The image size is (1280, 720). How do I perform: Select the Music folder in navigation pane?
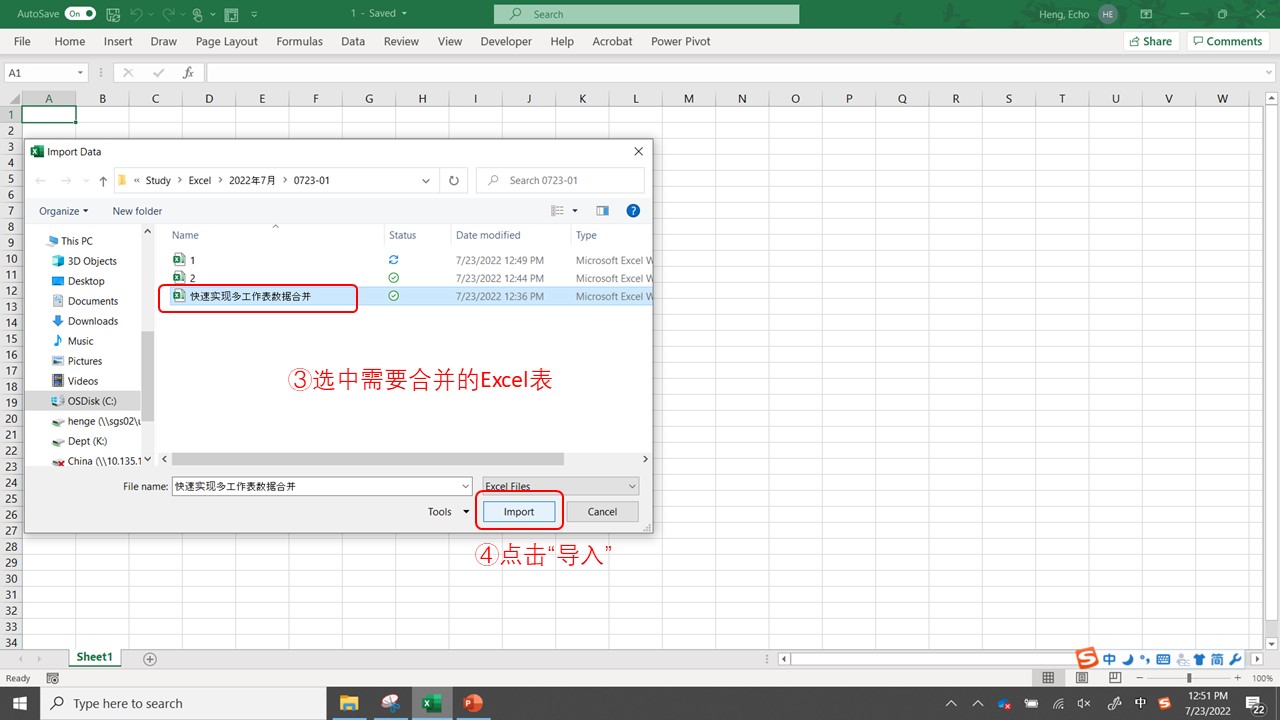[x=80, y=341]
